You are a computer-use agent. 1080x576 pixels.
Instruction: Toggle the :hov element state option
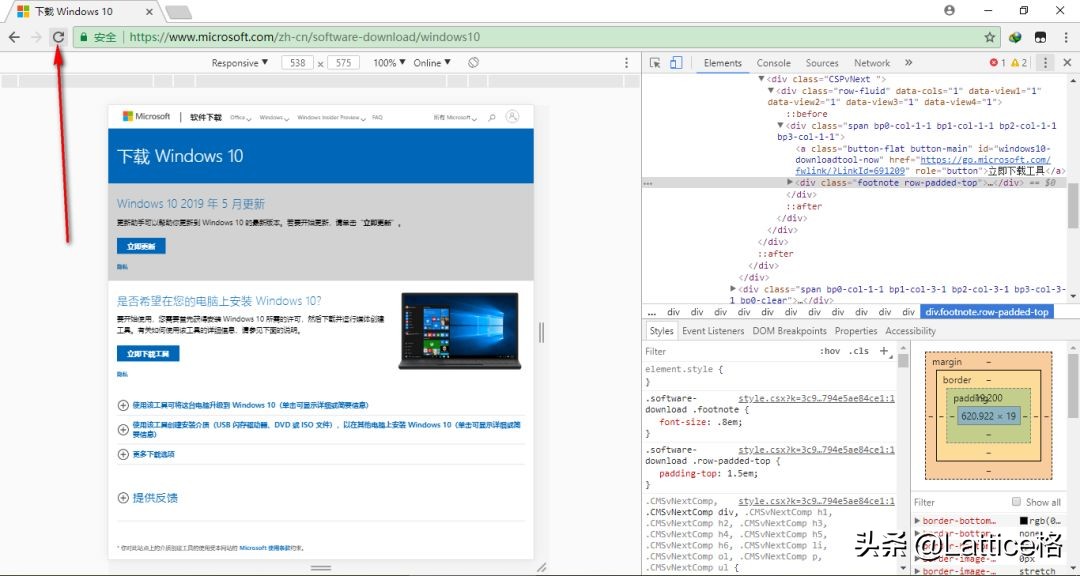[x=830, y=351]
